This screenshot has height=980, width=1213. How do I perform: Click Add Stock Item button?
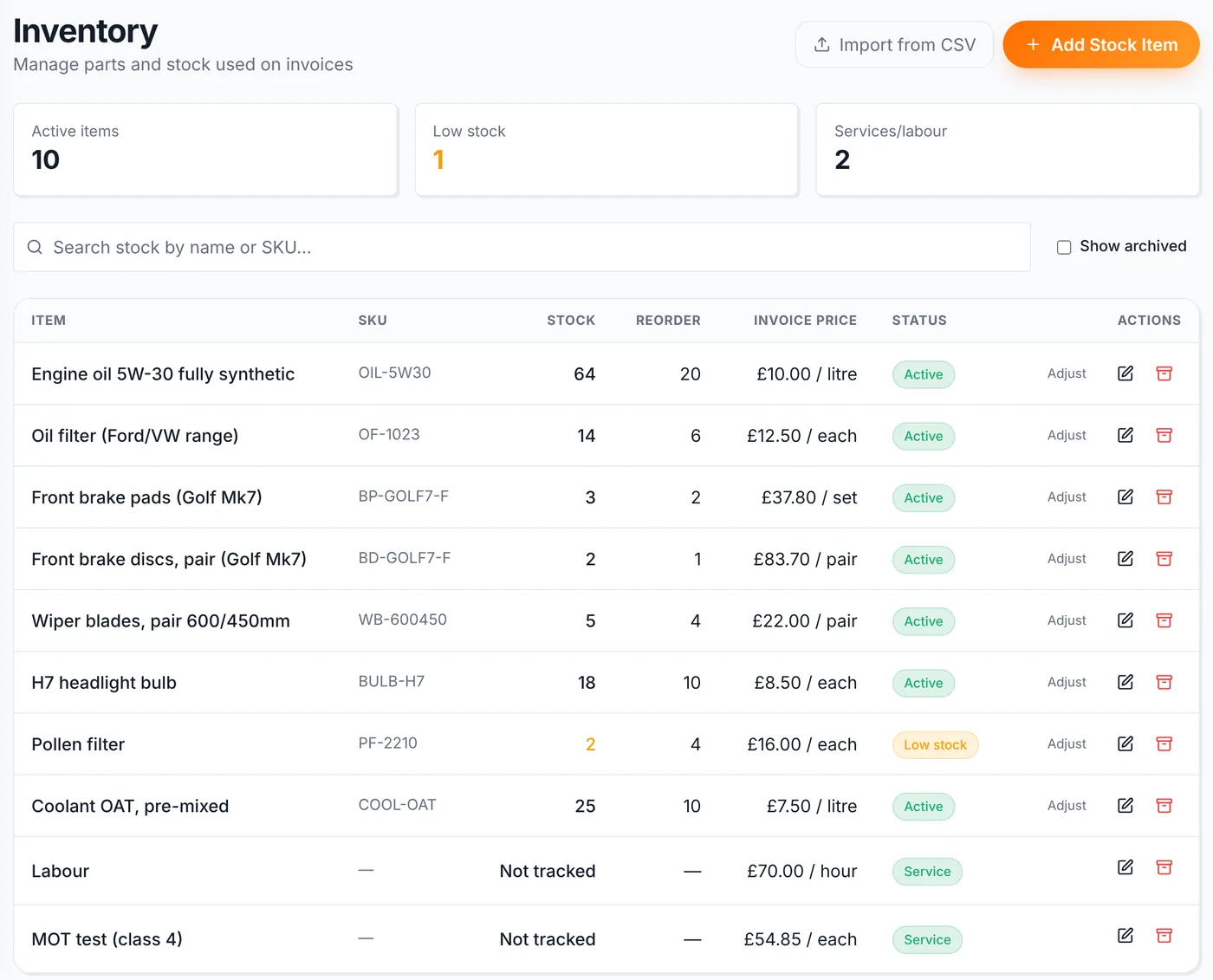pos(1101,44)
